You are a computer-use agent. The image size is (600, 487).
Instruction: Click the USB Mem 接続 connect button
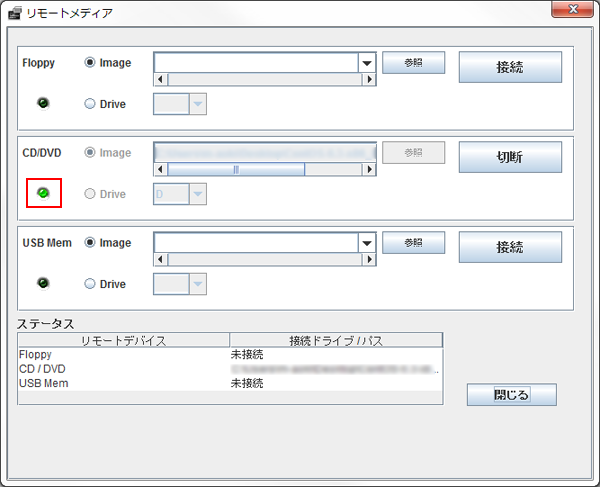coord(510,247)
